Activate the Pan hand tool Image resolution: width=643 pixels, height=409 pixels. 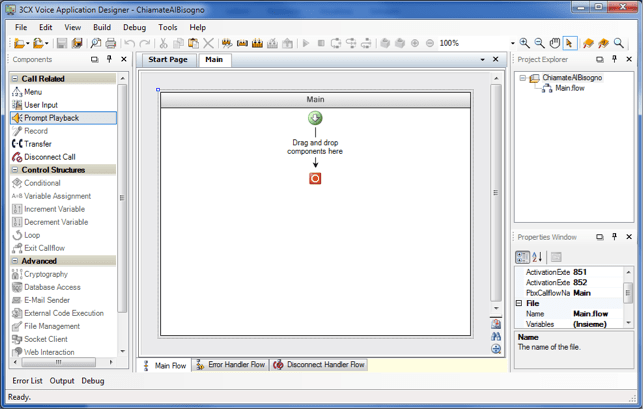click(554, 43)
